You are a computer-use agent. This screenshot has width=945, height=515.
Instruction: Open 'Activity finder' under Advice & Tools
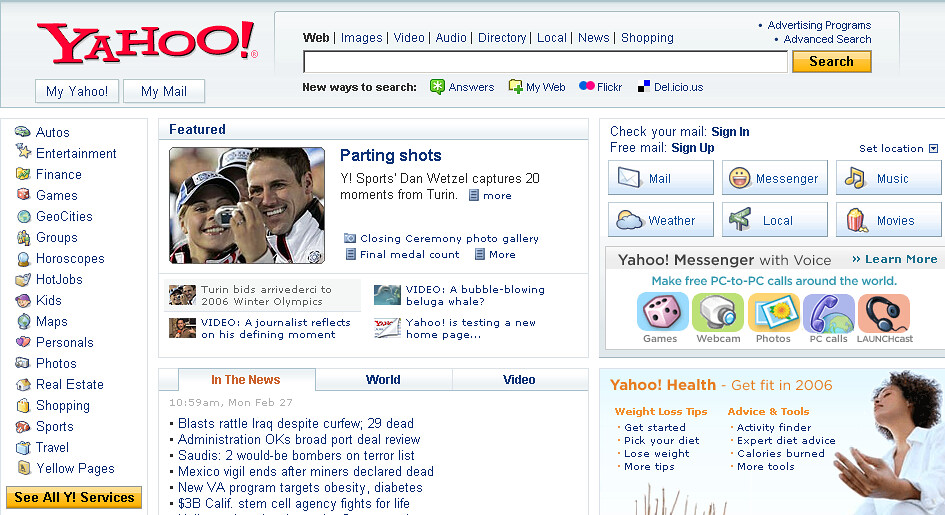(774, 427)
